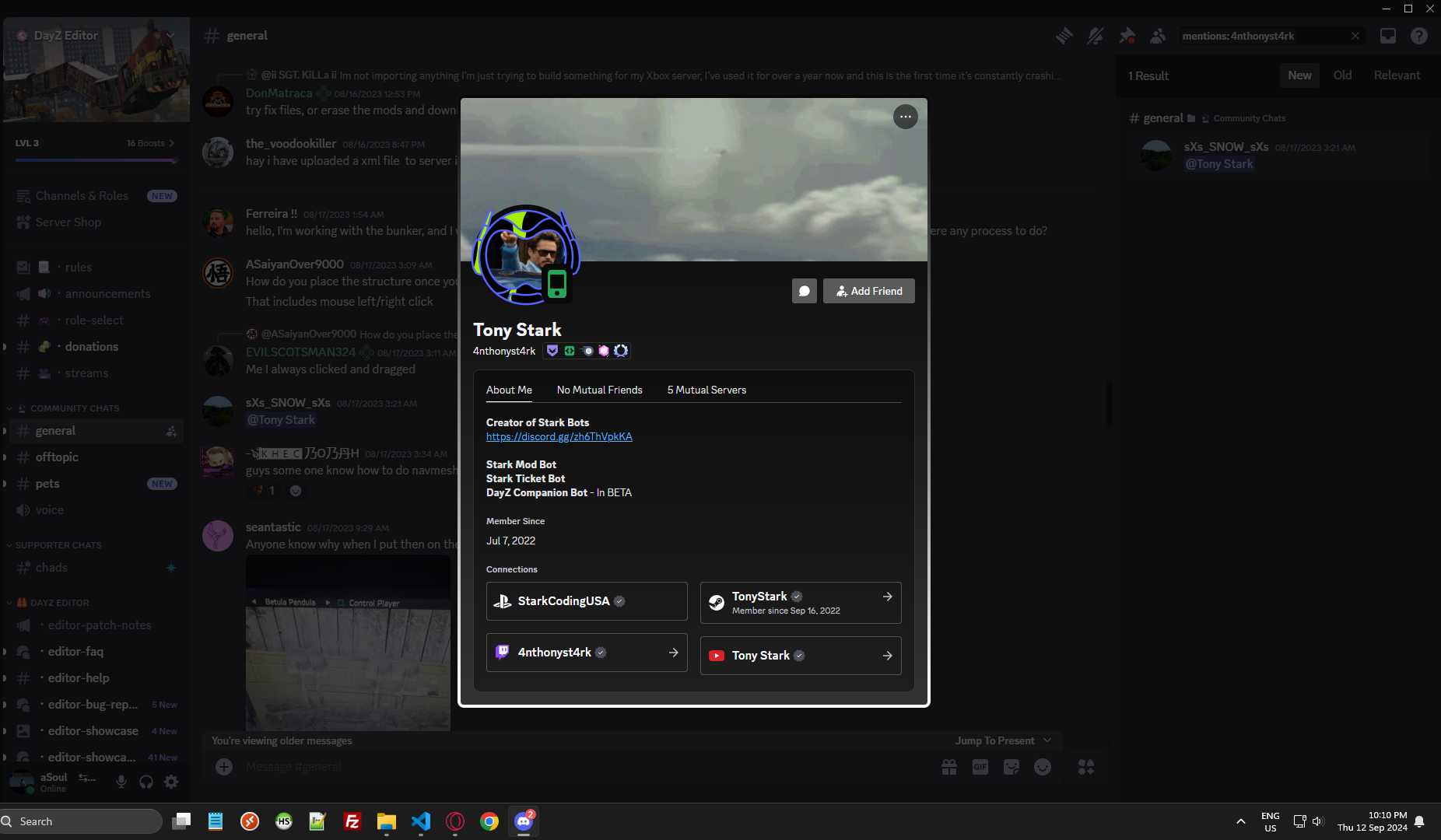
Task: Open User Settings gear
Action: coord(171,782)
